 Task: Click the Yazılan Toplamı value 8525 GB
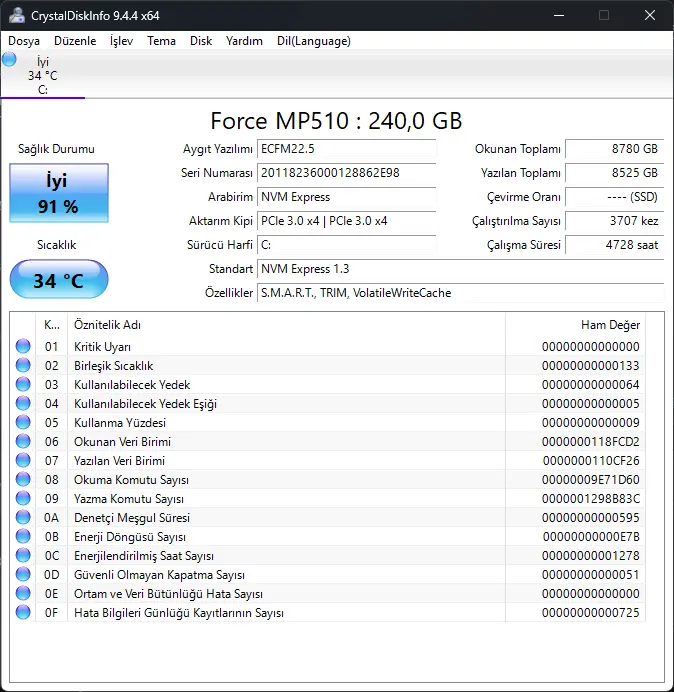[614, 173]
